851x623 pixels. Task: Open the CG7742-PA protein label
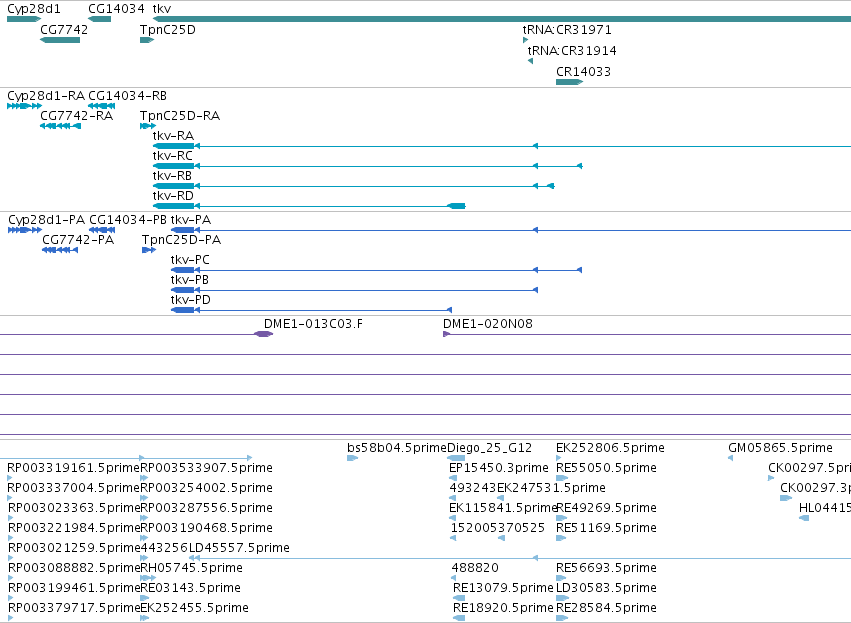[x=78, y=240]
